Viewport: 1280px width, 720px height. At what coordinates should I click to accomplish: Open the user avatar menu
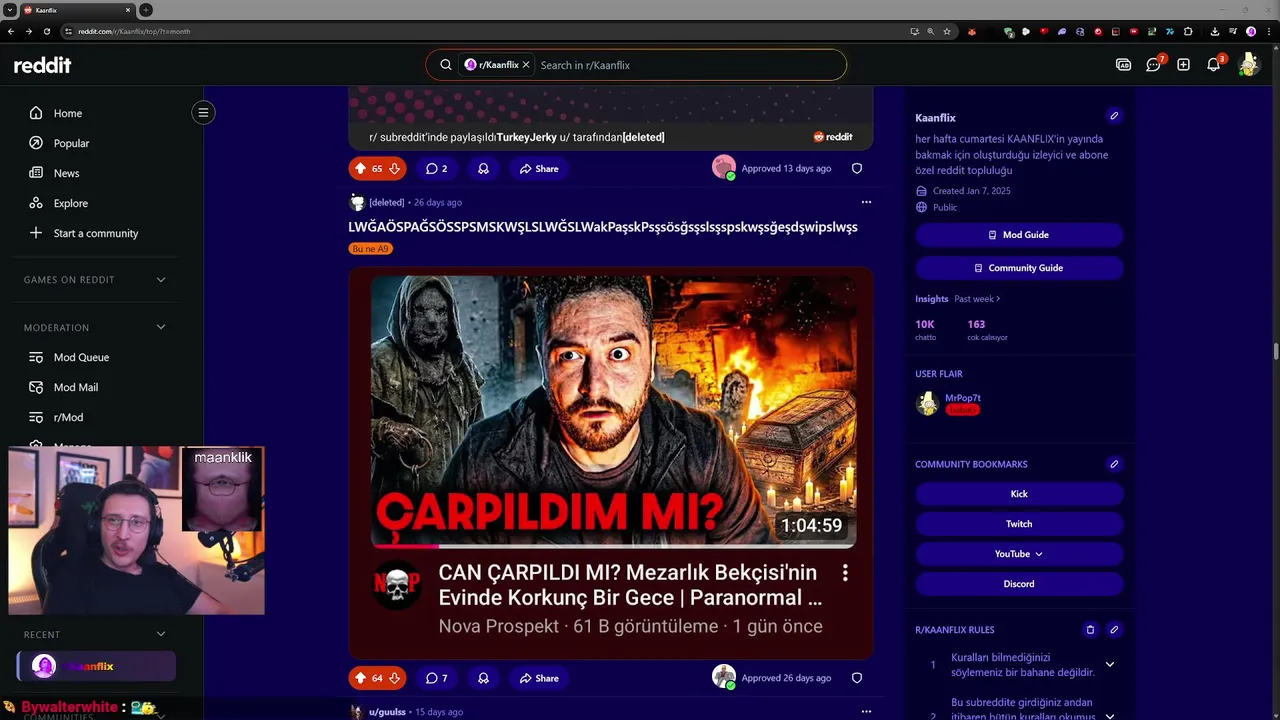click(x=1248, y=65)
